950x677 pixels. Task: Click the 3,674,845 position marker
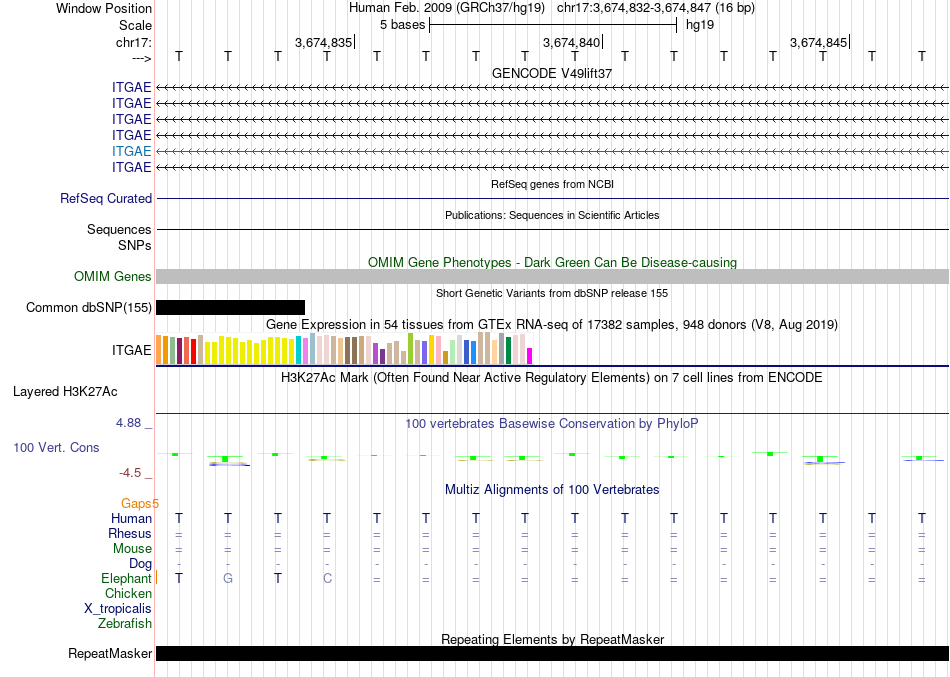coord(819,42)
